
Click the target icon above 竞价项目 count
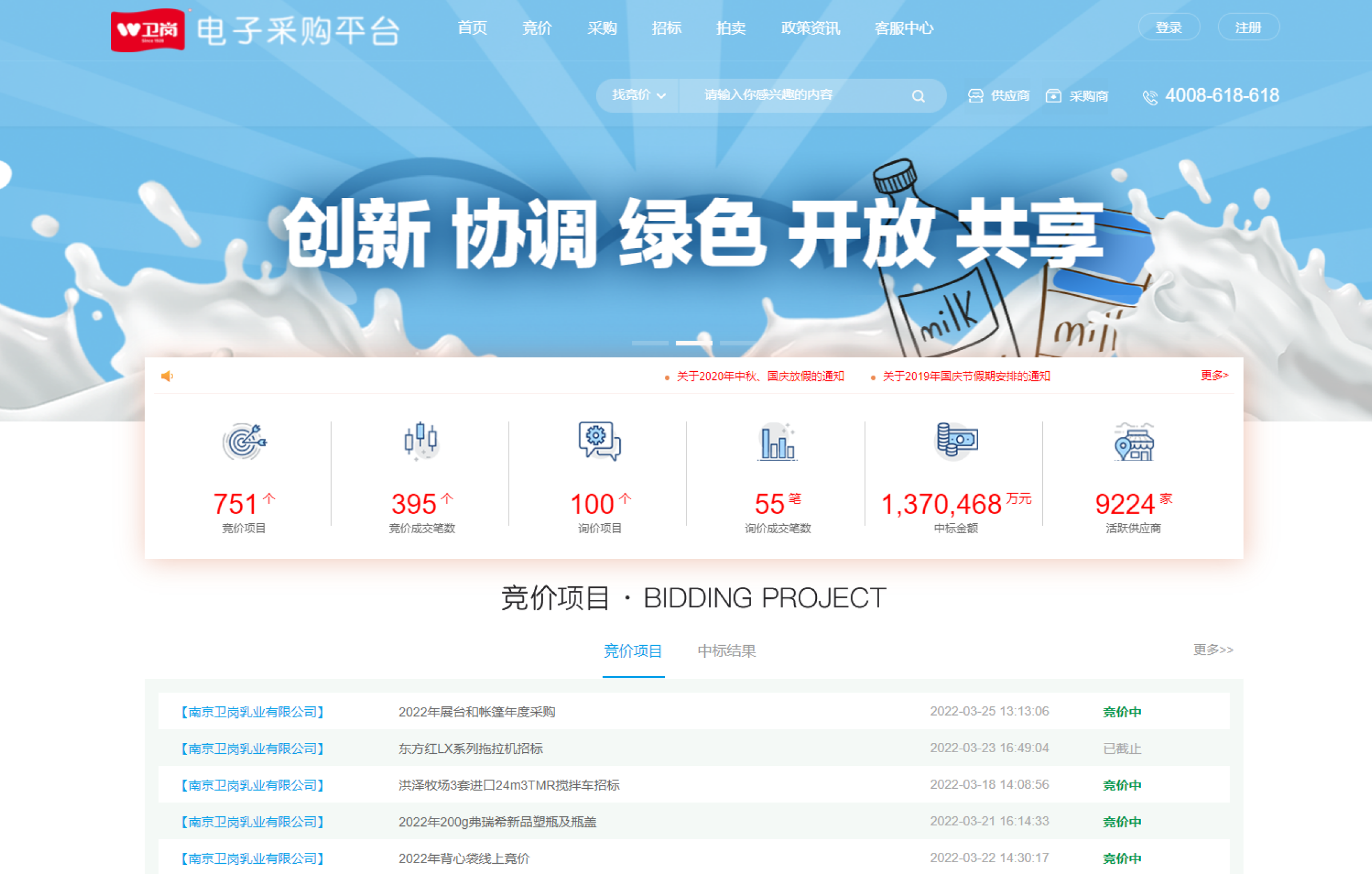pyautogui.click(x=245, y=442)
